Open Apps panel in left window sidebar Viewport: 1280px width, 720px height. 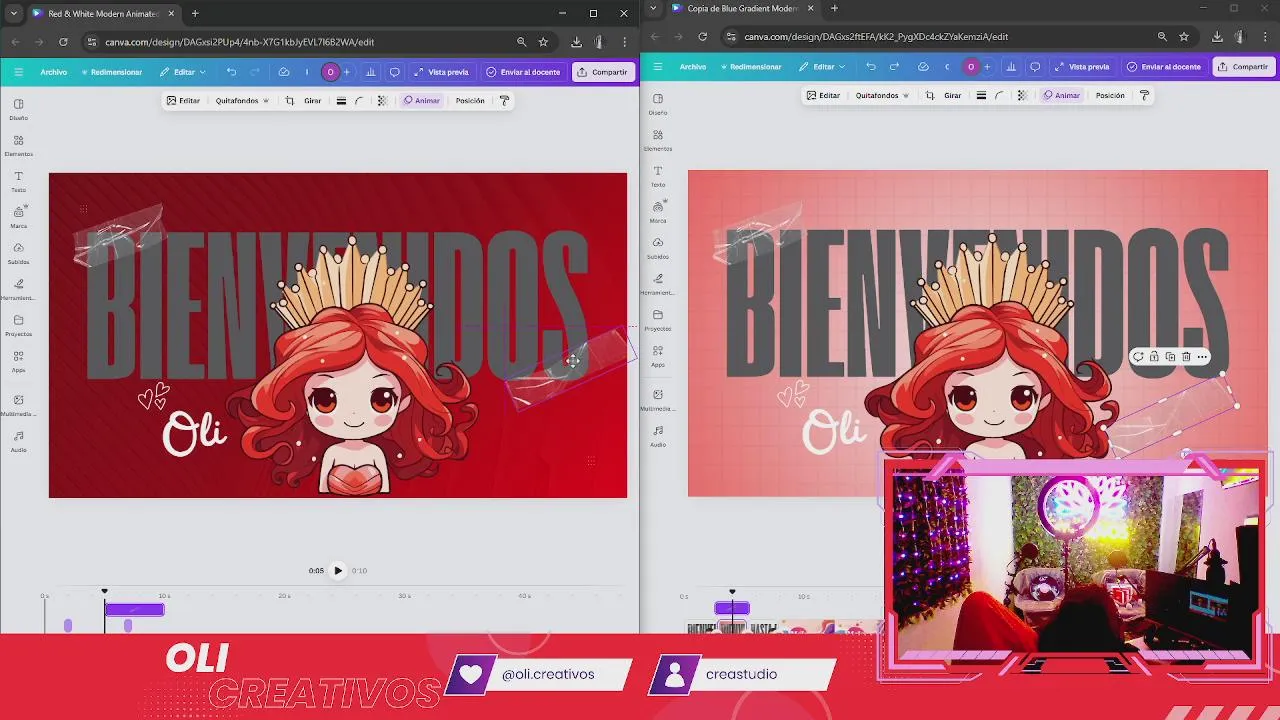pyautogui.click(x=18, y=361)
